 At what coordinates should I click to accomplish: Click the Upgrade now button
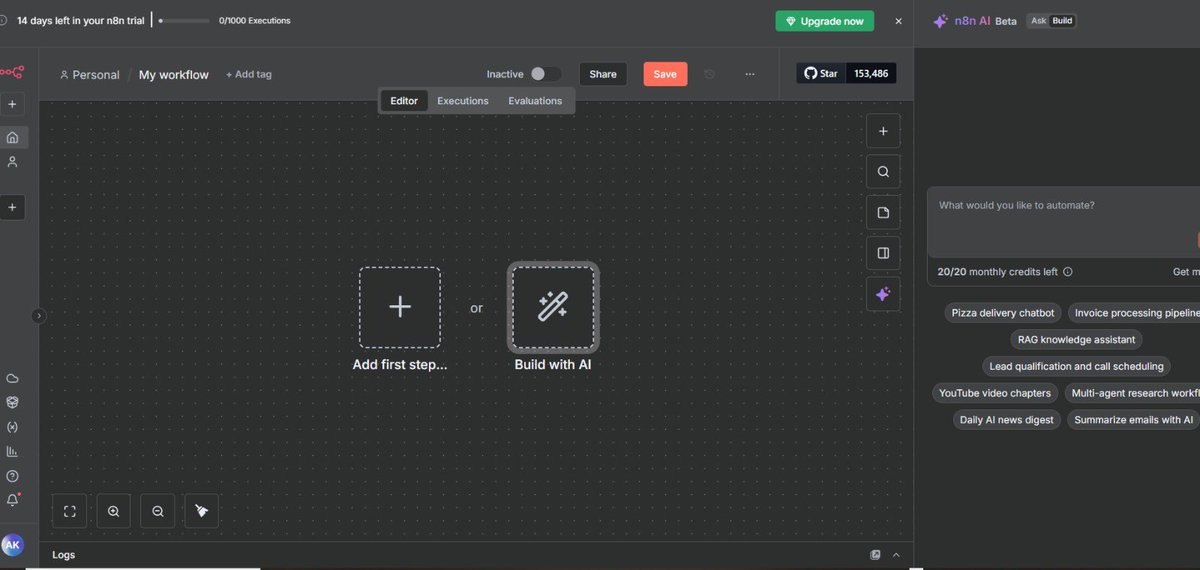tap(825, 21)
